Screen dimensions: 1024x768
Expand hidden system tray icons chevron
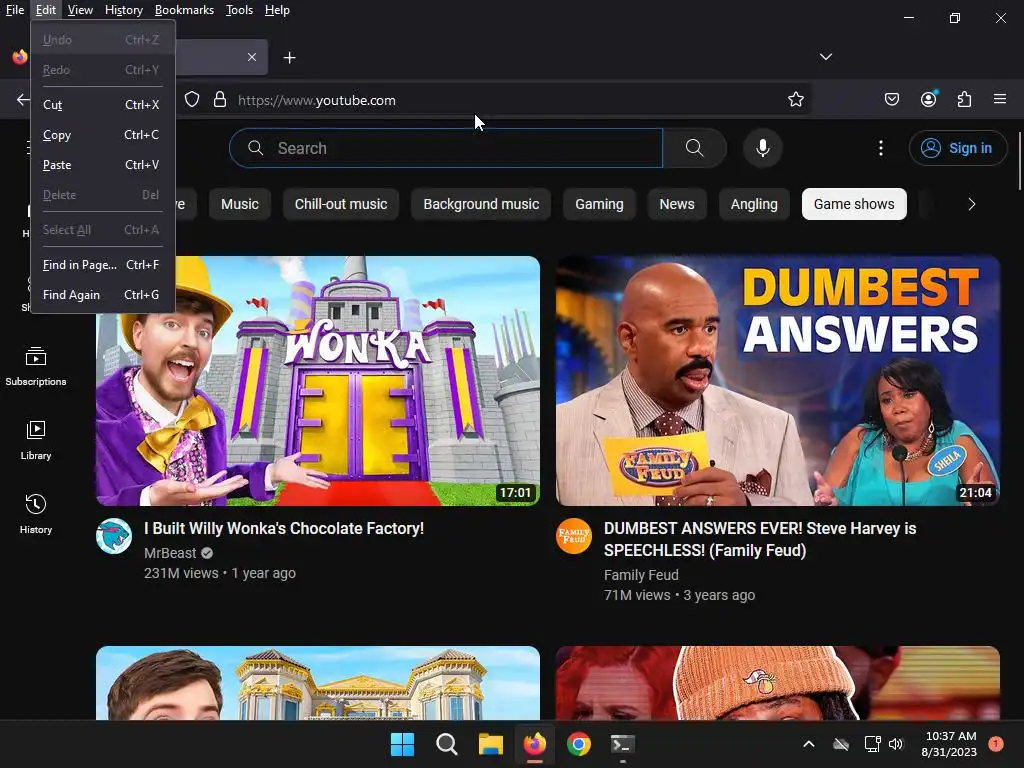[x=808, y=744]
